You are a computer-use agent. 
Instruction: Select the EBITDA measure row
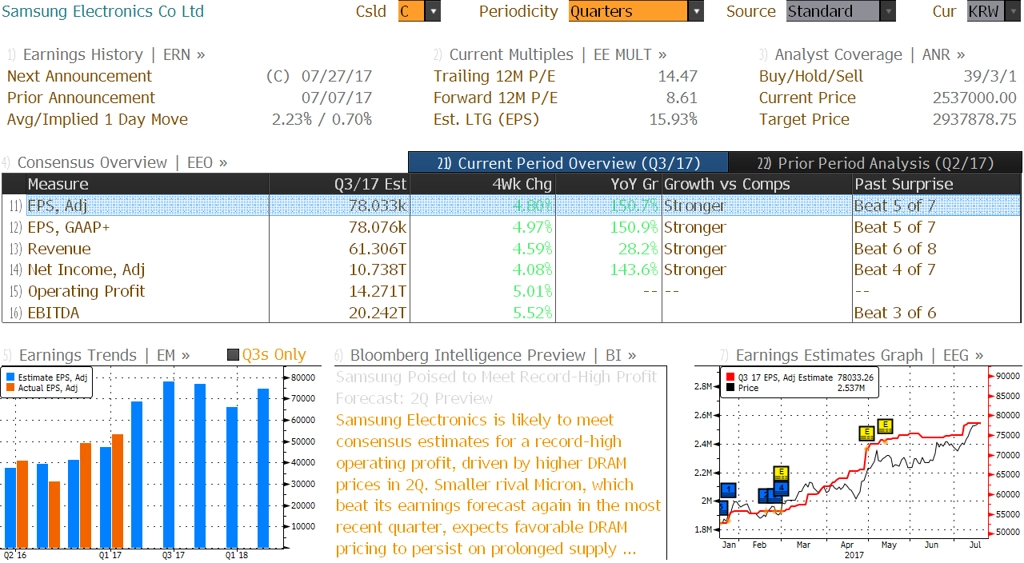[511, 313]
